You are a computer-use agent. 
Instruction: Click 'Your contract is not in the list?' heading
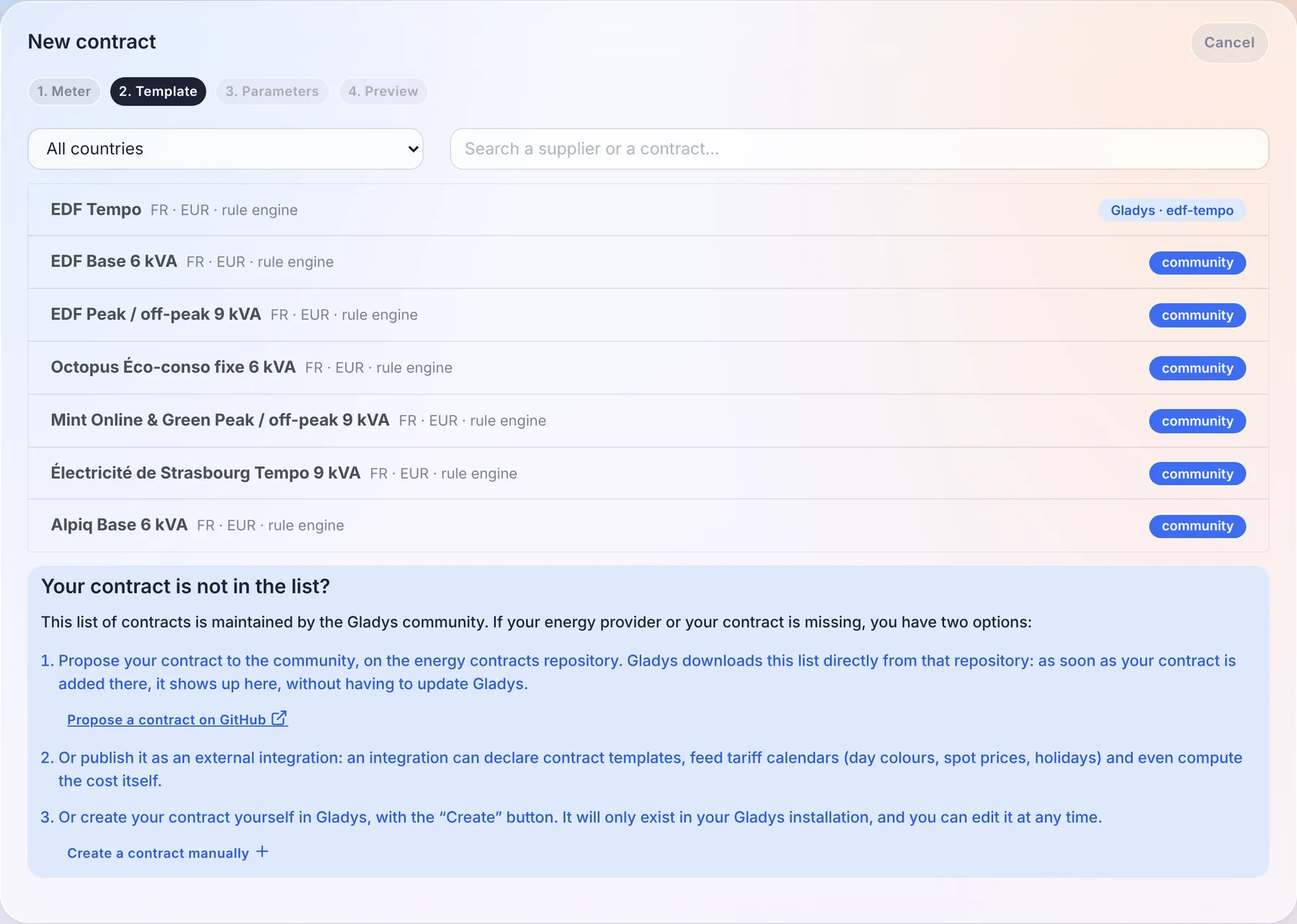[x=186, y=586]
